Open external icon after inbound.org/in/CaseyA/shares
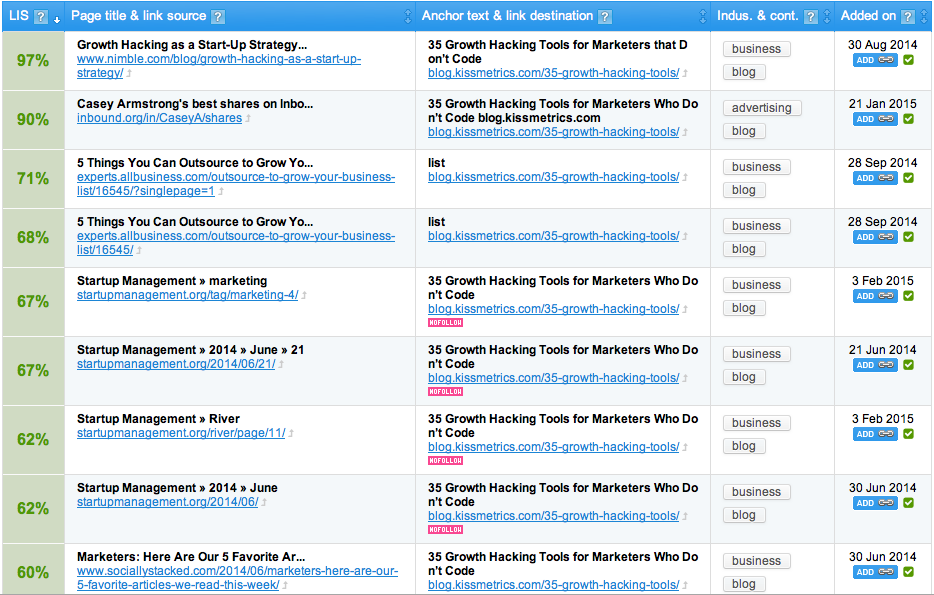 (248, 119)
